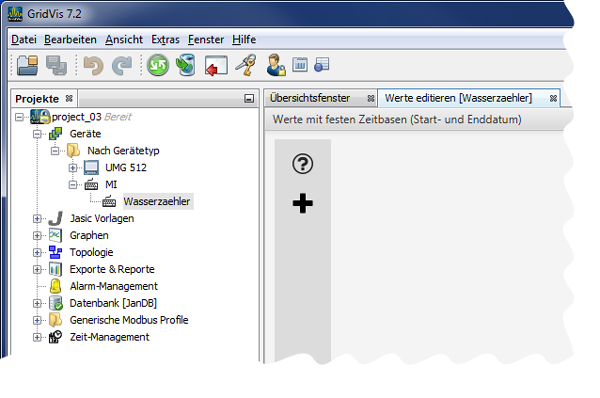This screenshot has height=398, width=600.
Task: Click the Exporte & Reporte bar chart icon
Action: point(55,269)
